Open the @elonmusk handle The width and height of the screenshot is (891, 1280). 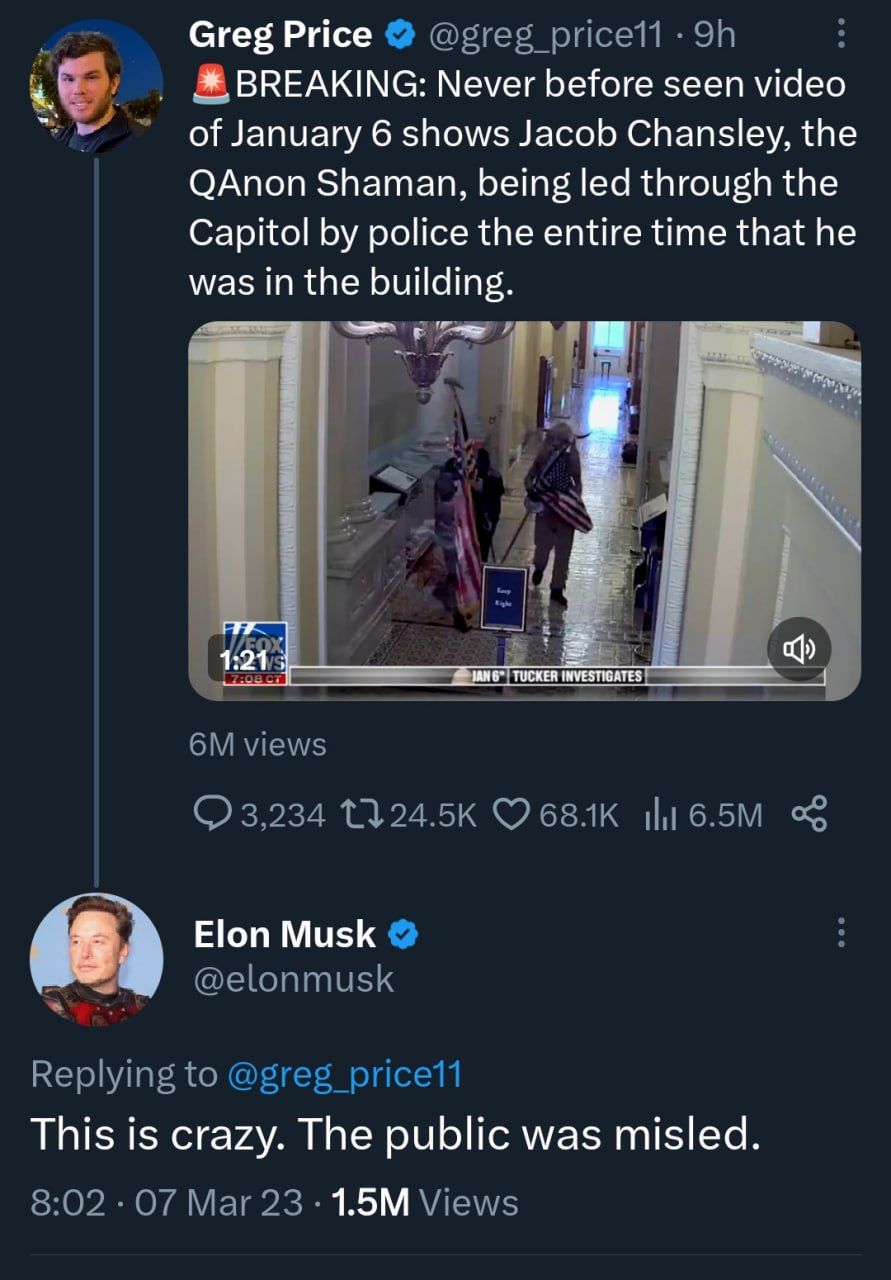click(293, 979)
